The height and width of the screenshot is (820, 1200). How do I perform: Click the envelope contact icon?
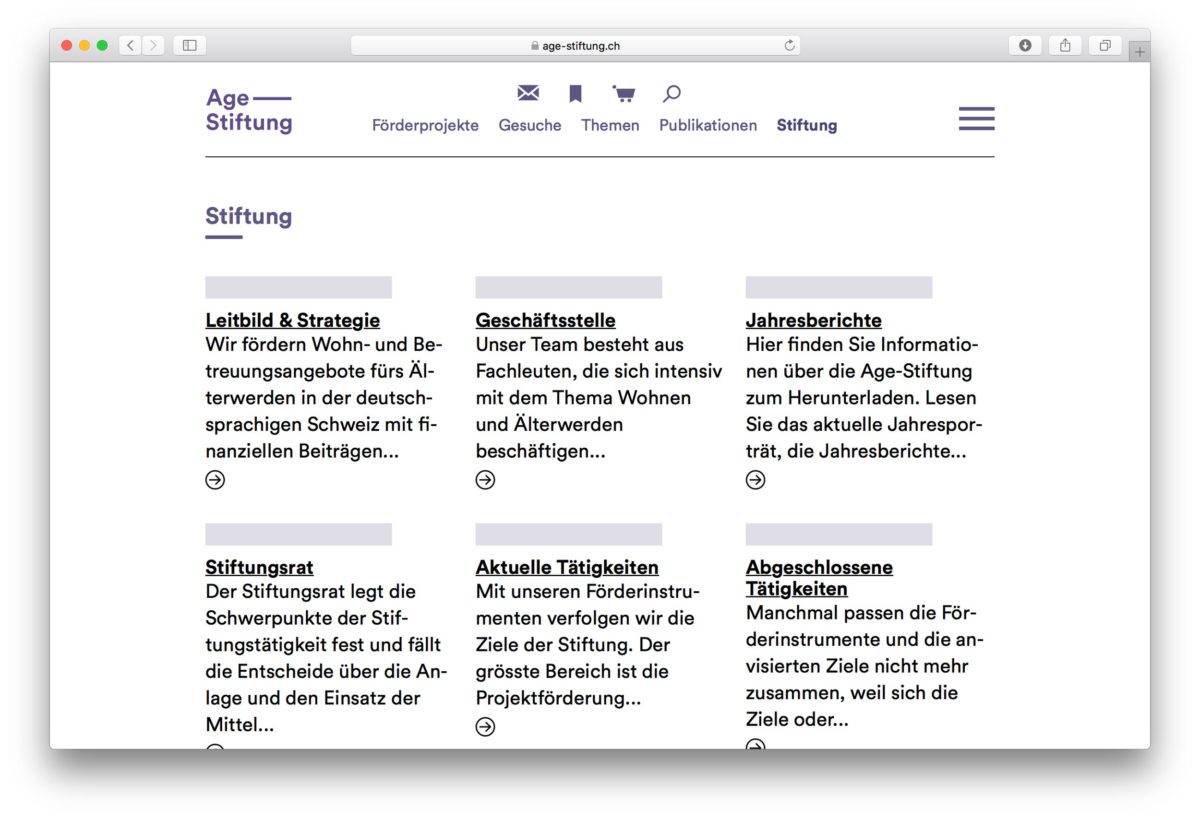[528, 93]
